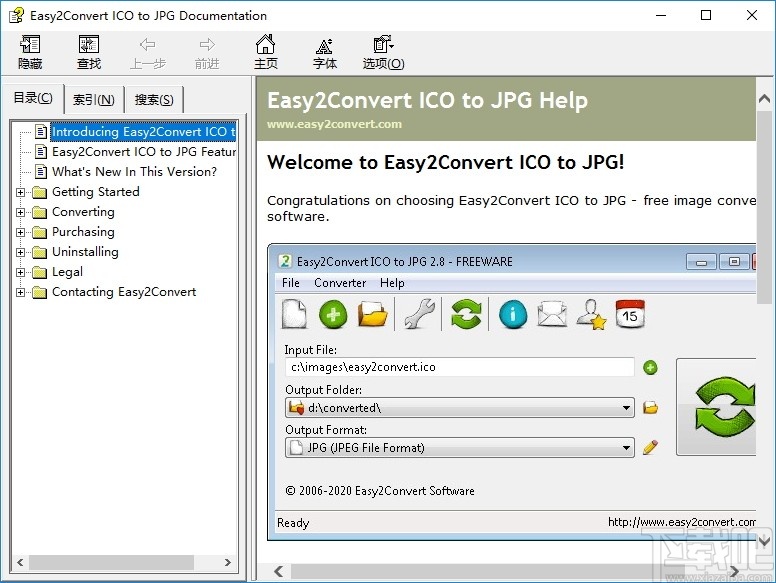Select the Contacting Easy2Convert tree item
This screenshot has height=583, width=776.
(124, 292)
